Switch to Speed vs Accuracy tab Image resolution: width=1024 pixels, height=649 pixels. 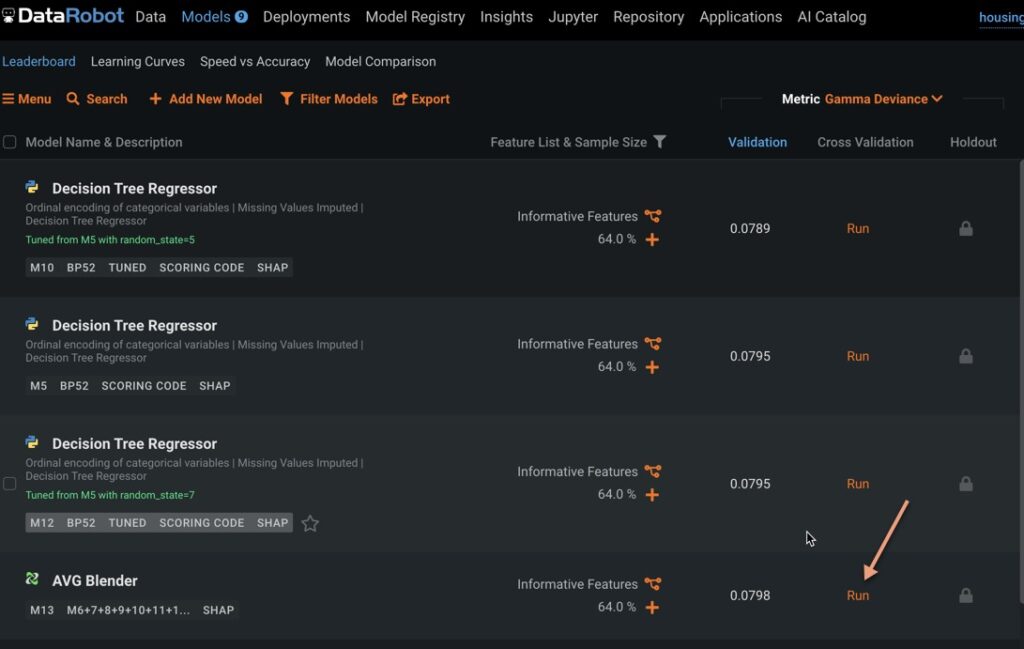255,61
